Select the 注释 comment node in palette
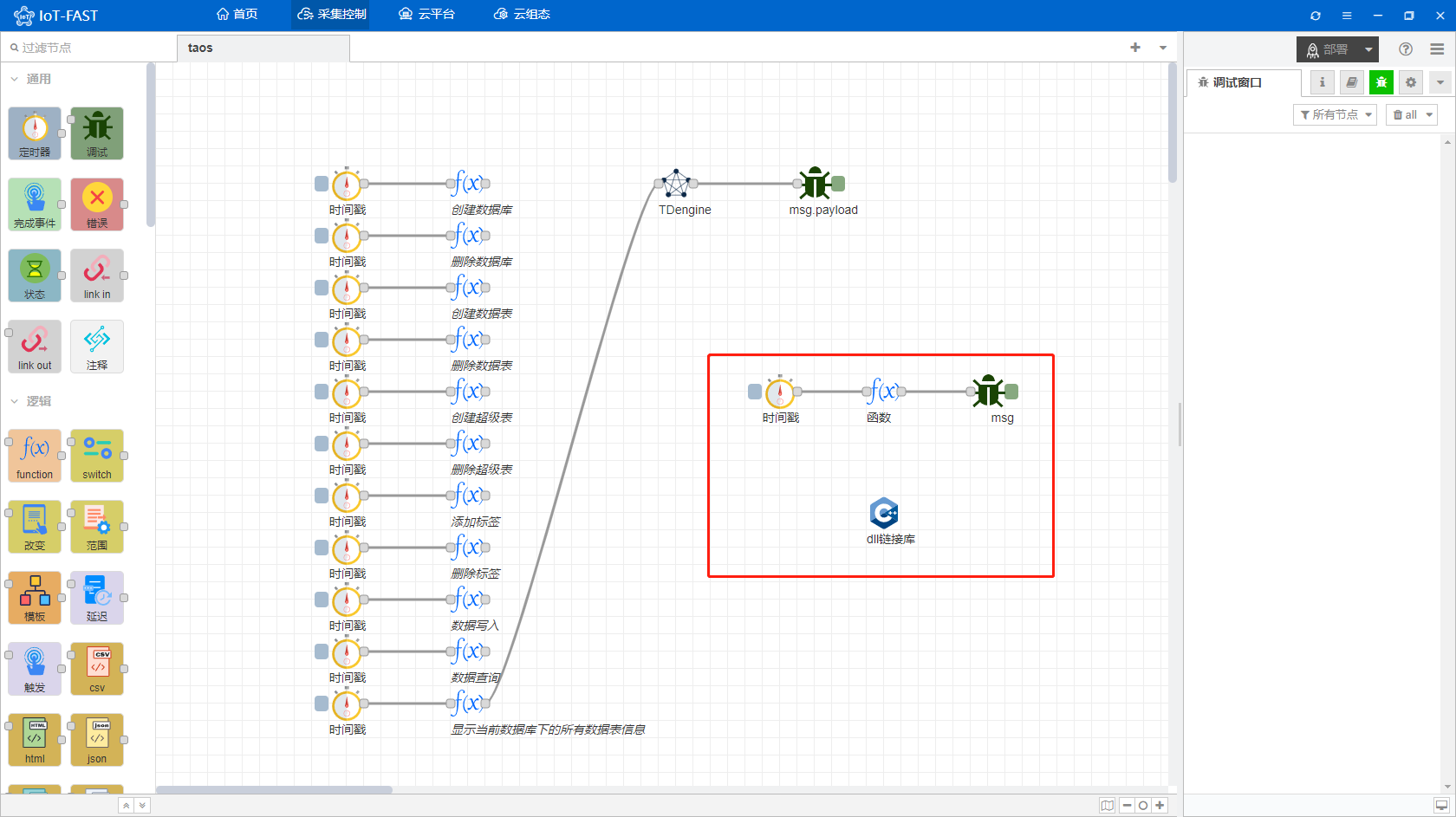Screen dimensions: 1456x817 pyautogui.click(x=97, y=347)
